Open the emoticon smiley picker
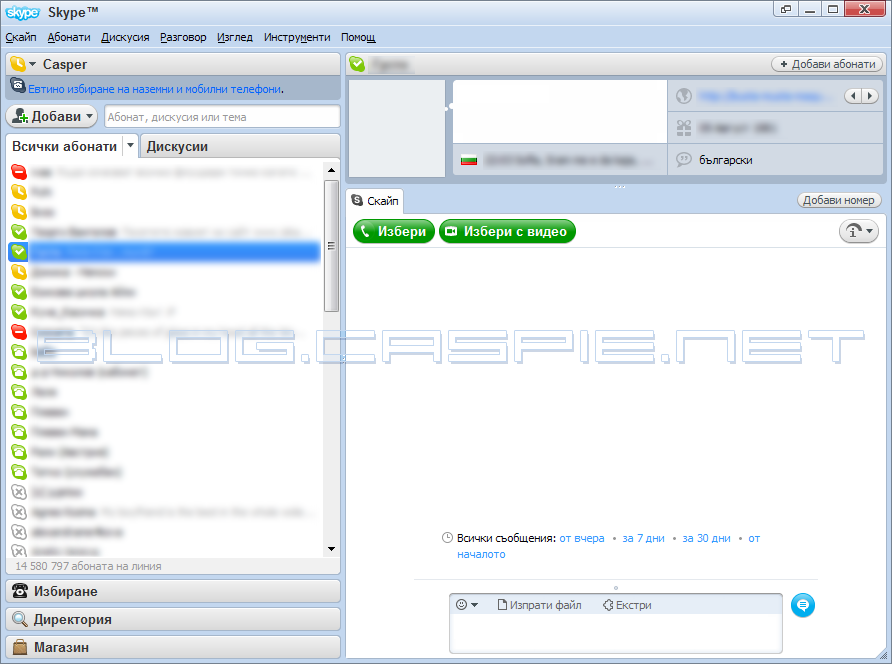The height and width of the screenshot is (664, 892). 466,605
